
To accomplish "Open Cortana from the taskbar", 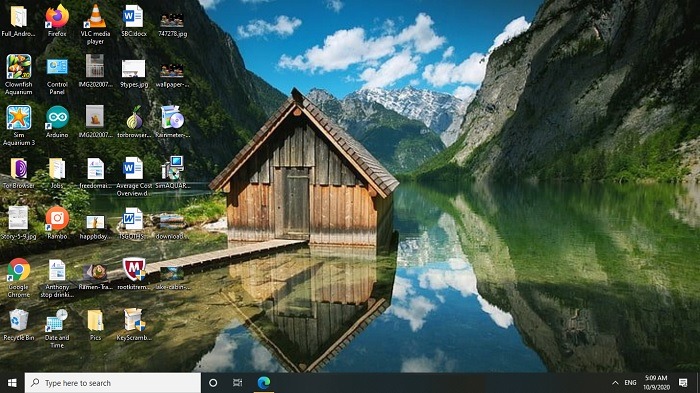I will (213, 383).
